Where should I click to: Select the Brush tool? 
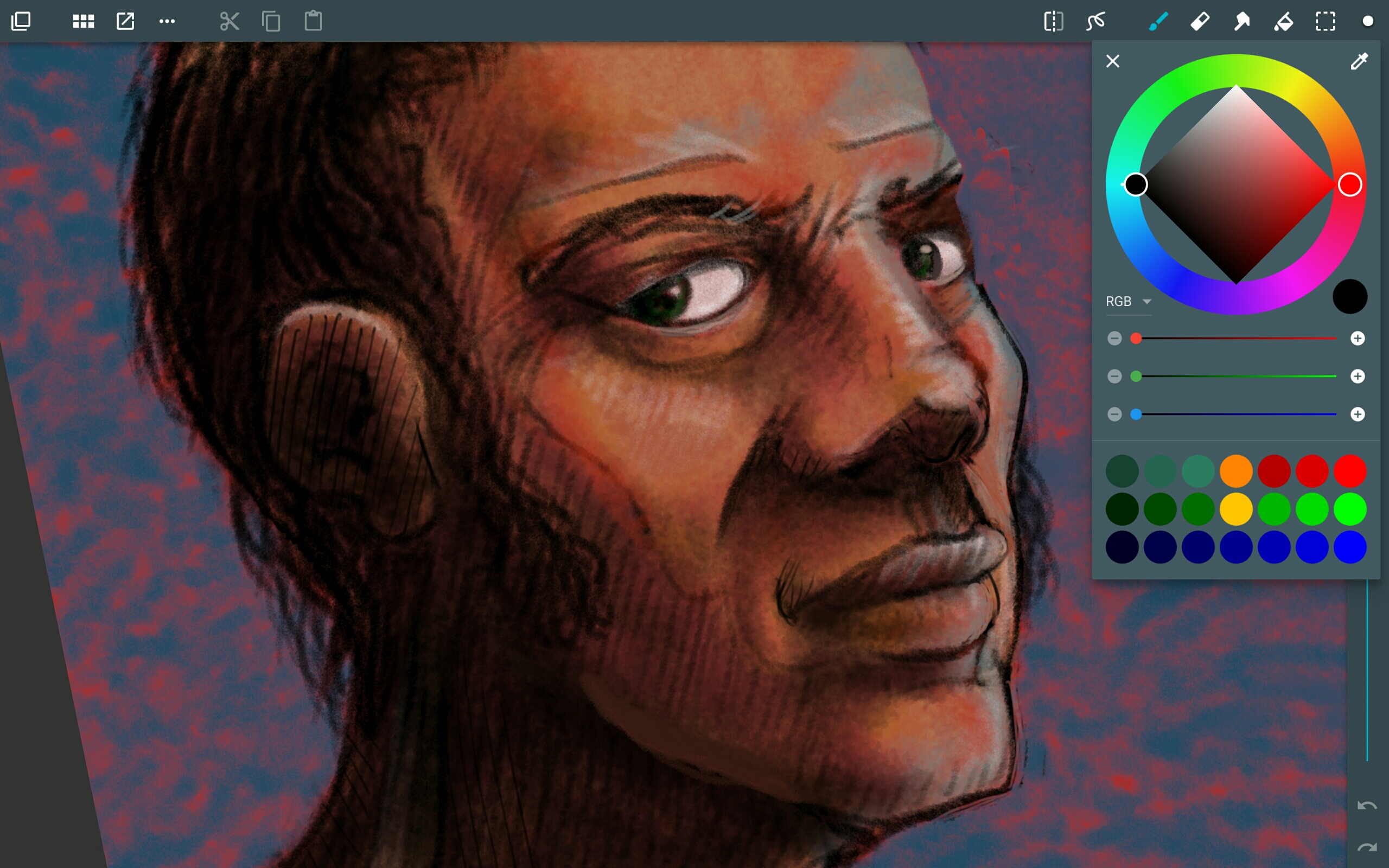tap(1157, 21)
